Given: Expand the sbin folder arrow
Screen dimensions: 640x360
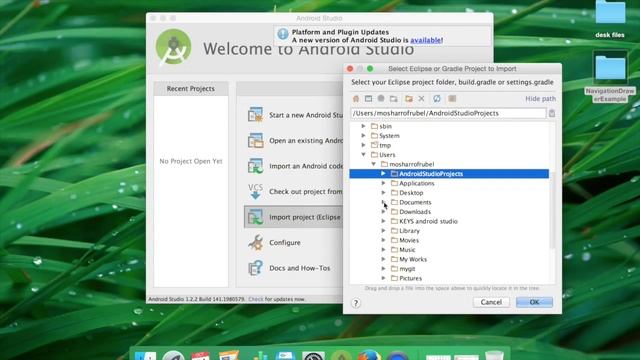Looking at the screenshot, I should coord(363,126).
